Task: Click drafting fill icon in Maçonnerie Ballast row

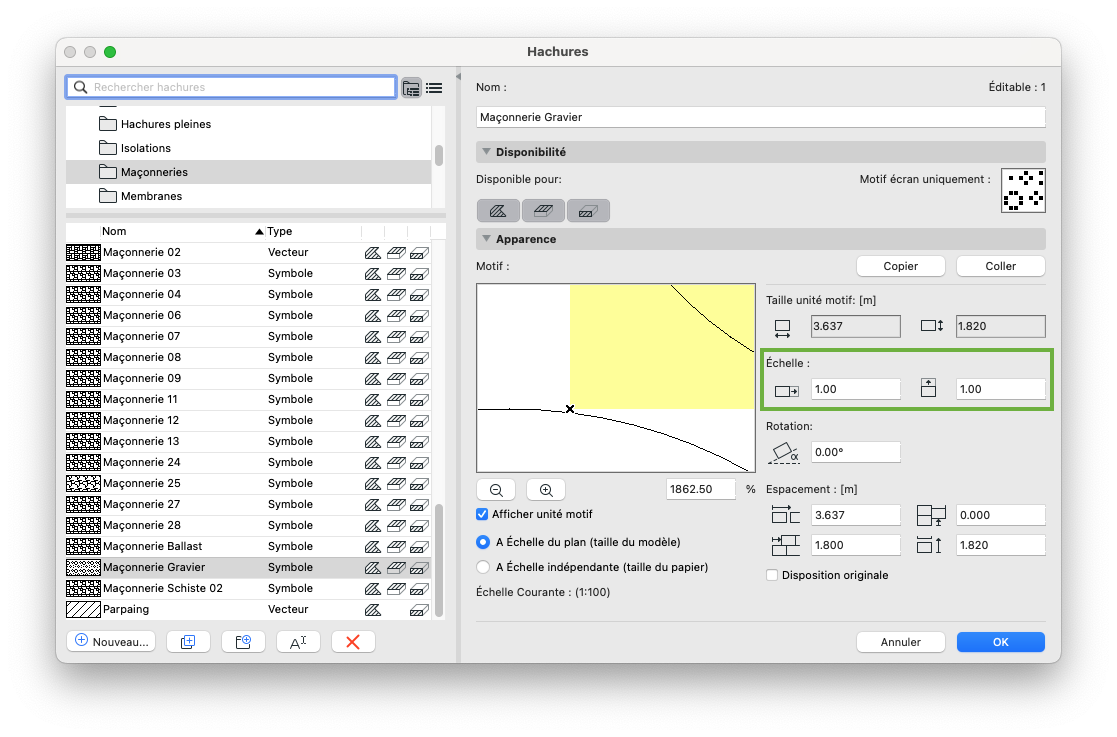Action: pos(373,547)
